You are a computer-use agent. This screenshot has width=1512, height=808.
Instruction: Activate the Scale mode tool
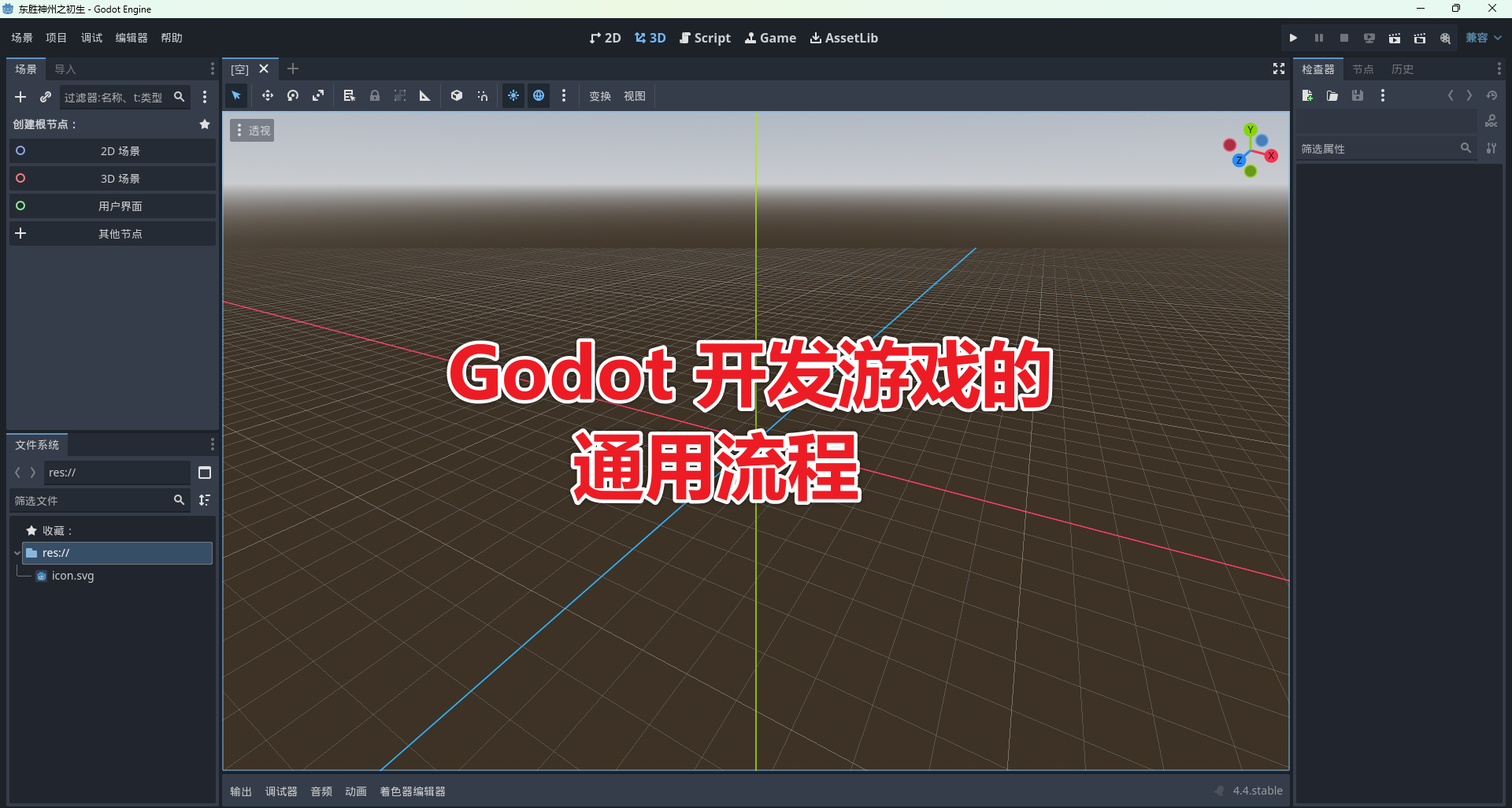click(x=318, y=96)
